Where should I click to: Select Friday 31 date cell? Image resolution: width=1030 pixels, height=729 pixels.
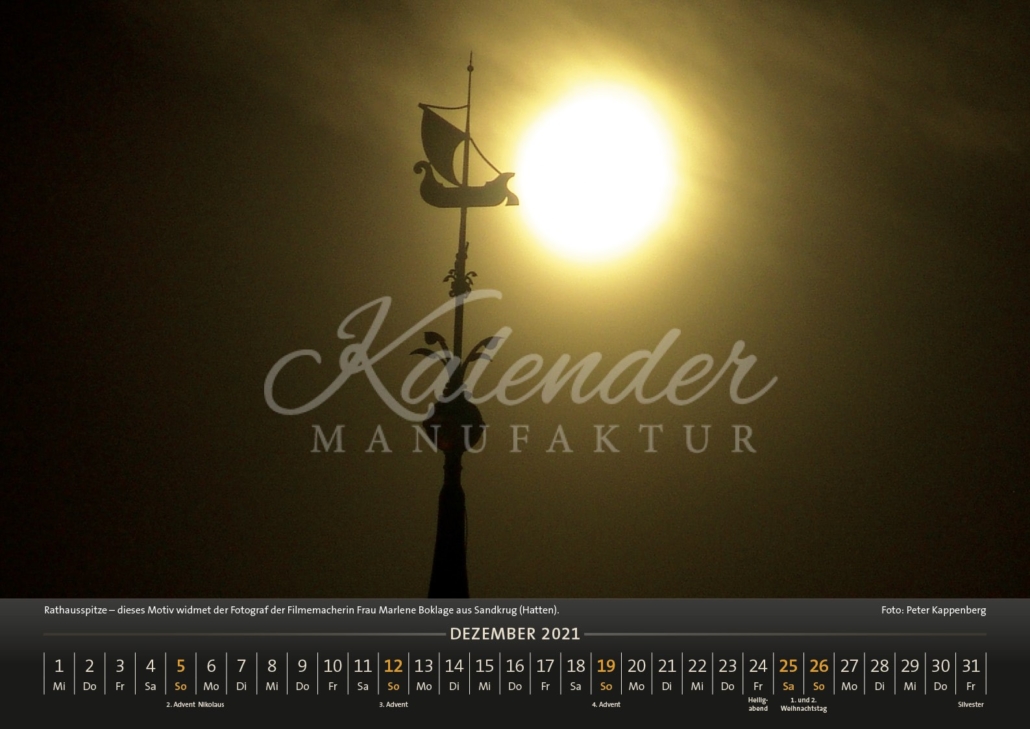coord(970,672)
